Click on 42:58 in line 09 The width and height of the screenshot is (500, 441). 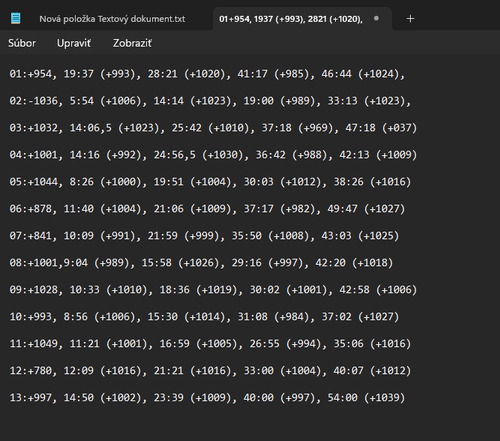pyautogui.click(x=354, y=290)
